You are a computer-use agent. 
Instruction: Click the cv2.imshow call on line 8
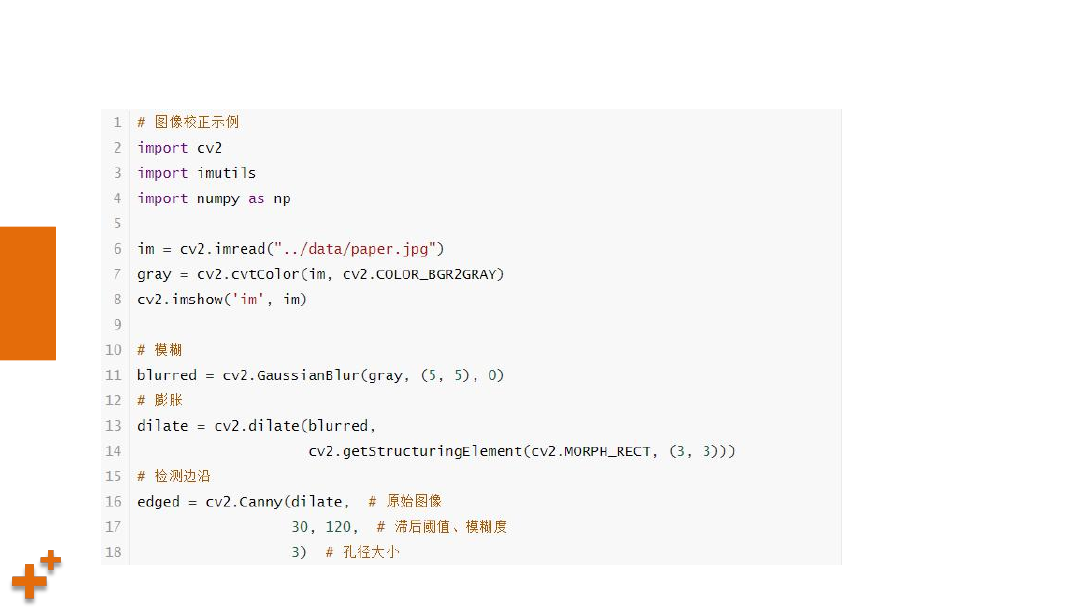tap(222, 300)
